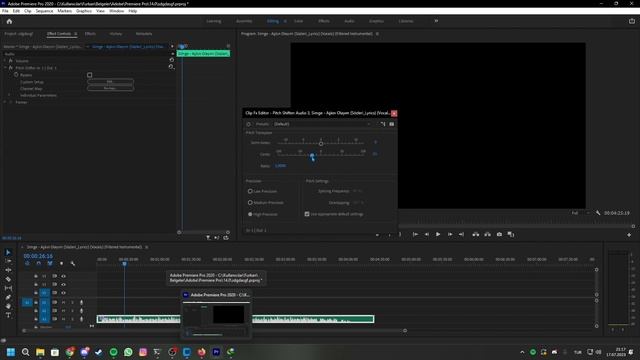Screen dimensions: 640x360
Task: Close the Clip Fx Editor window
Action: 394,113
